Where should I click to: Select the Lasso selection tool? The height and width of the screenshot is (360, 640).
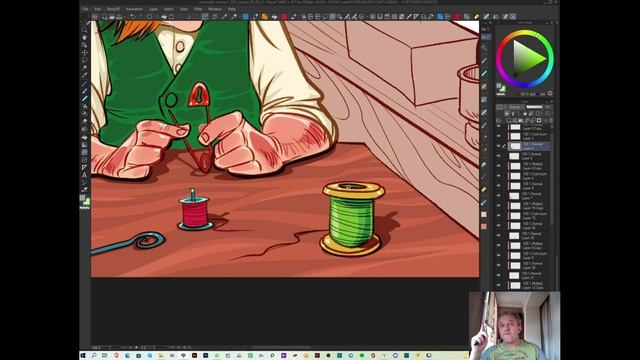pyautogui.click(x=84, y=60)
